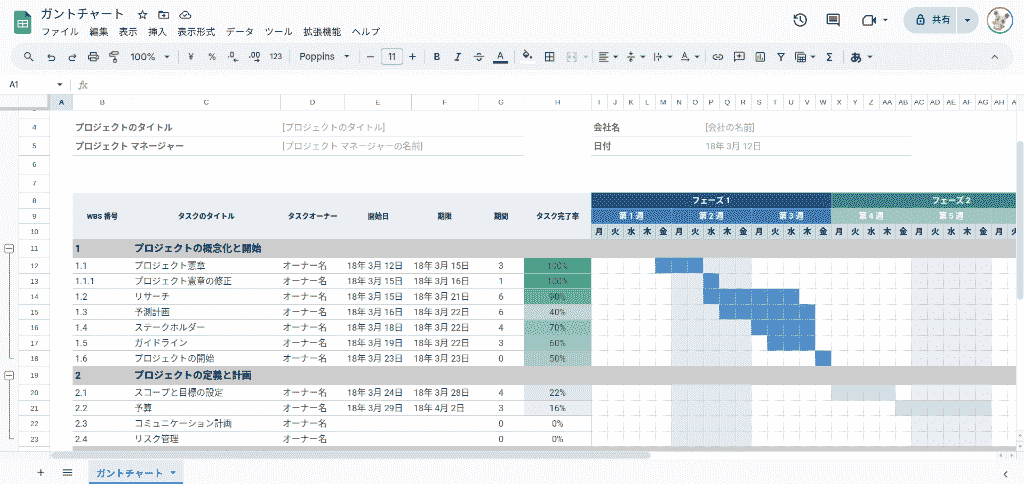Click the insert chart icon
This screenshot has width=1024, height=484.
[x=760, y=57]
